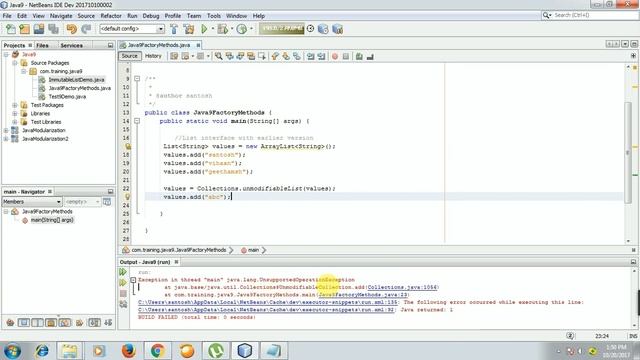The image size is (640, 360).
Task: Toggle a bookmark on the current line
Action: click(297, 56)
